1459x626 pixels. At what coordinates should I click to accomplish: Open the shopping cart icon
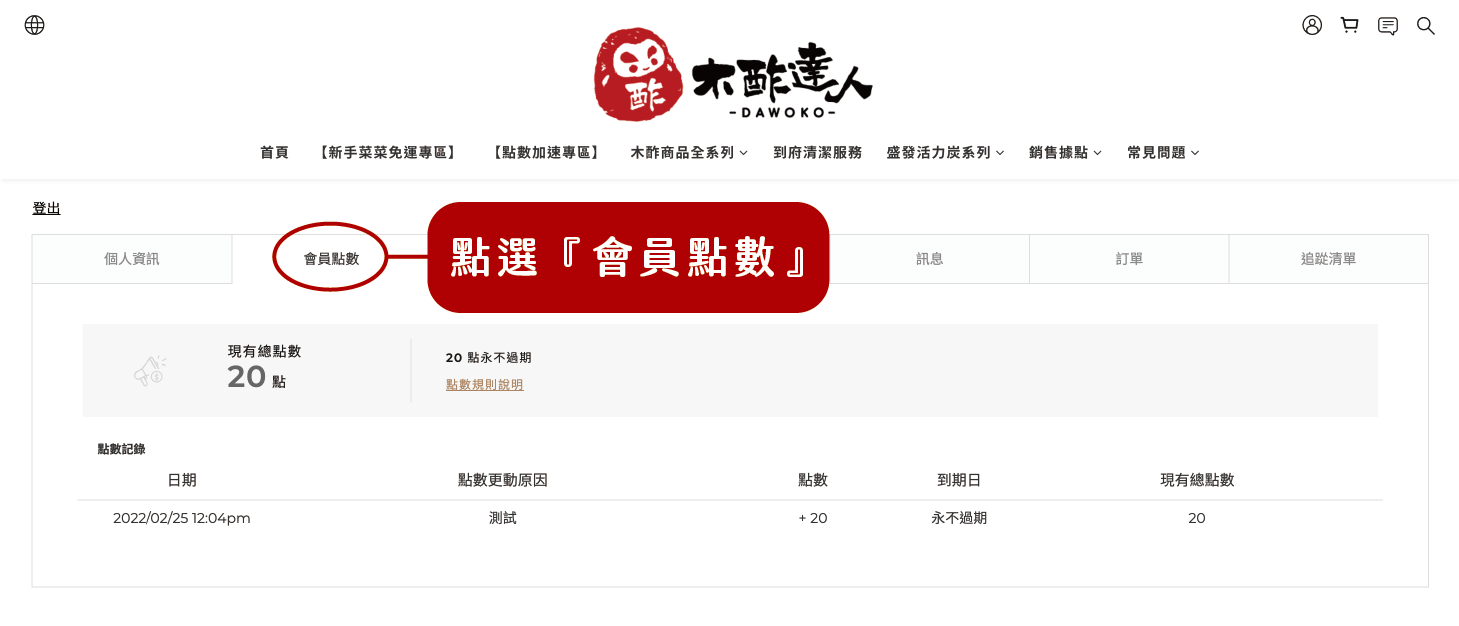tap(1350, 25)
